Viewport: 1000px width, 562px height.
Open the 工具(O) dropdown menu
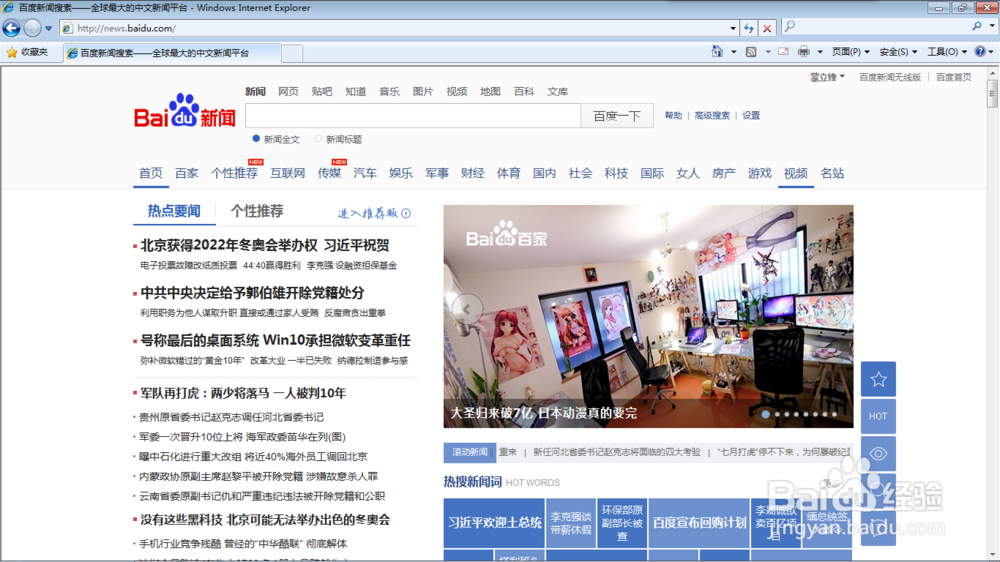click(947, 52)
